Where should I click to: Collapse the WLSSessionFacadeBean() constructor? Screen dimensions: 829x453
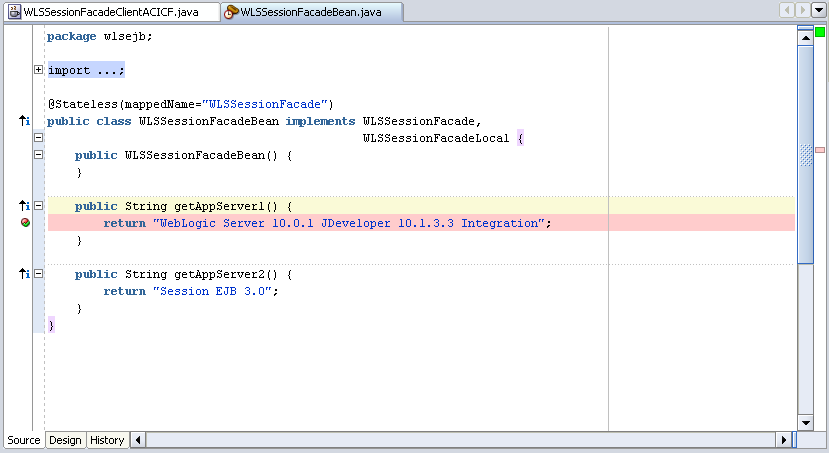point(39,155)
